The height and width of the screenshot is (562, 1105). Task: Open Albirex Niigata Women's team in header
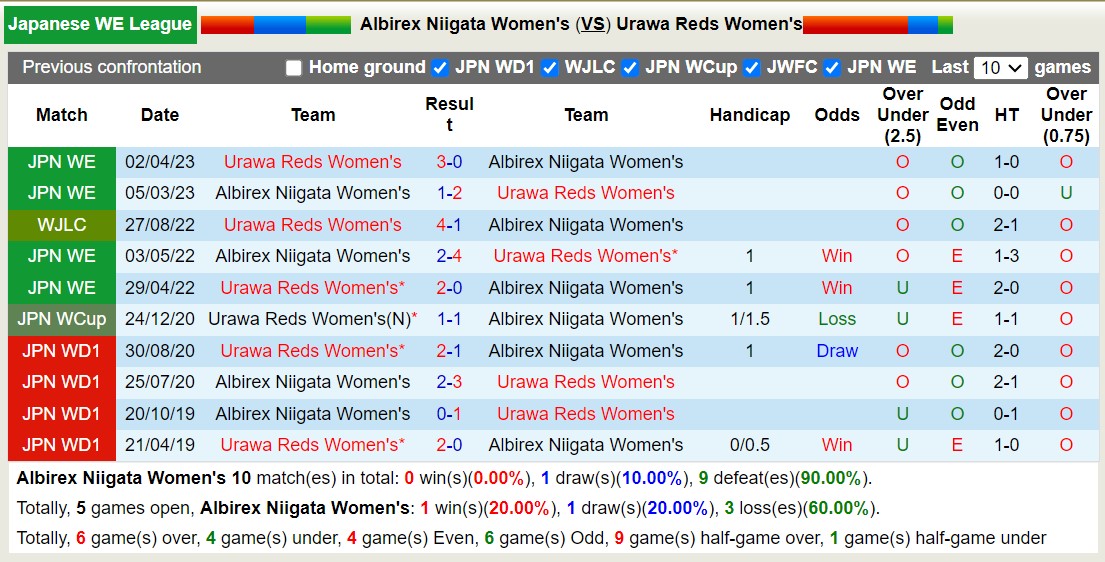click(465, 24)
